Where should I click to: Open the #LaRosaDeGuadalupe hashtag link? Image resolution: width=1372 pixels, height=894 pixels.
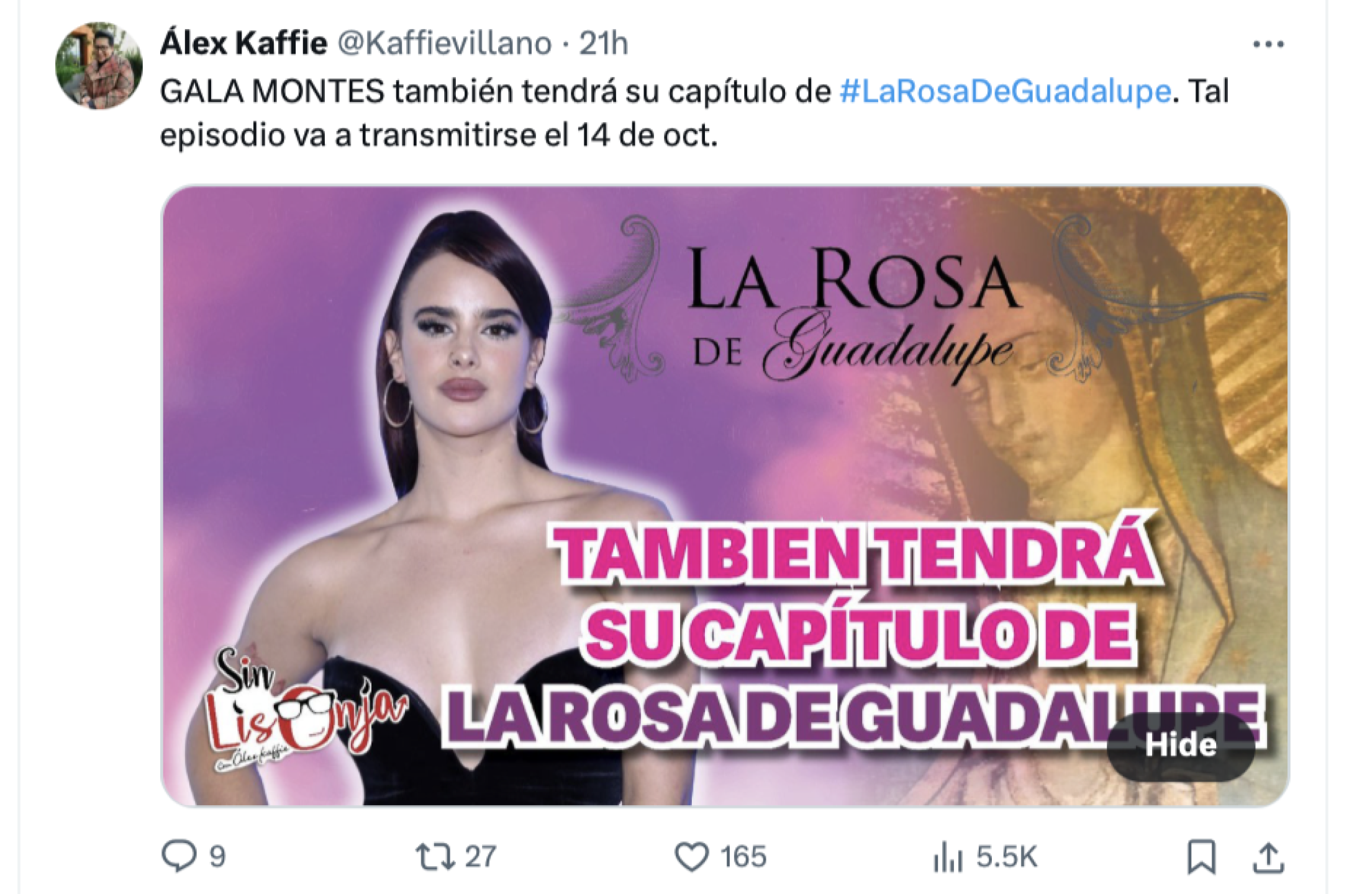pyautogui.click(x=1006, y=91)
